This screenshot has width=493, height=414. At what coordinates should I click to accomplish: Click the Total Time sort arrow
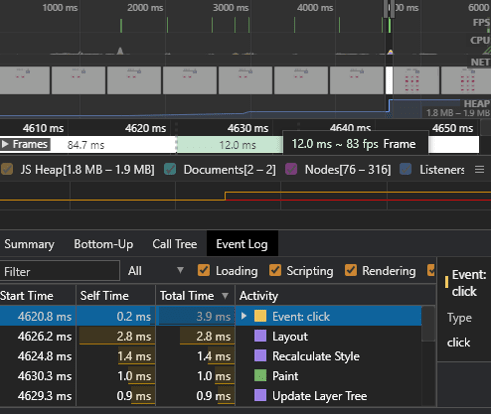(x=225, y=296)
